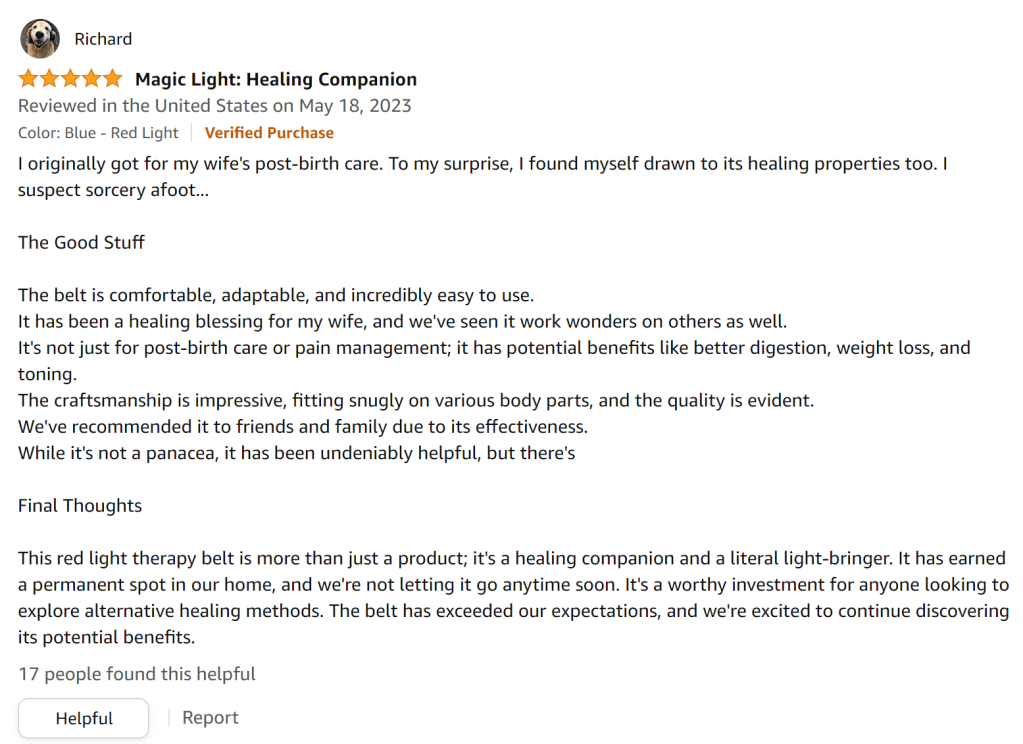Open review title Magic Light: Healing Companion
This screenshot has width=1023, height=744.
[x=277, y=78]
